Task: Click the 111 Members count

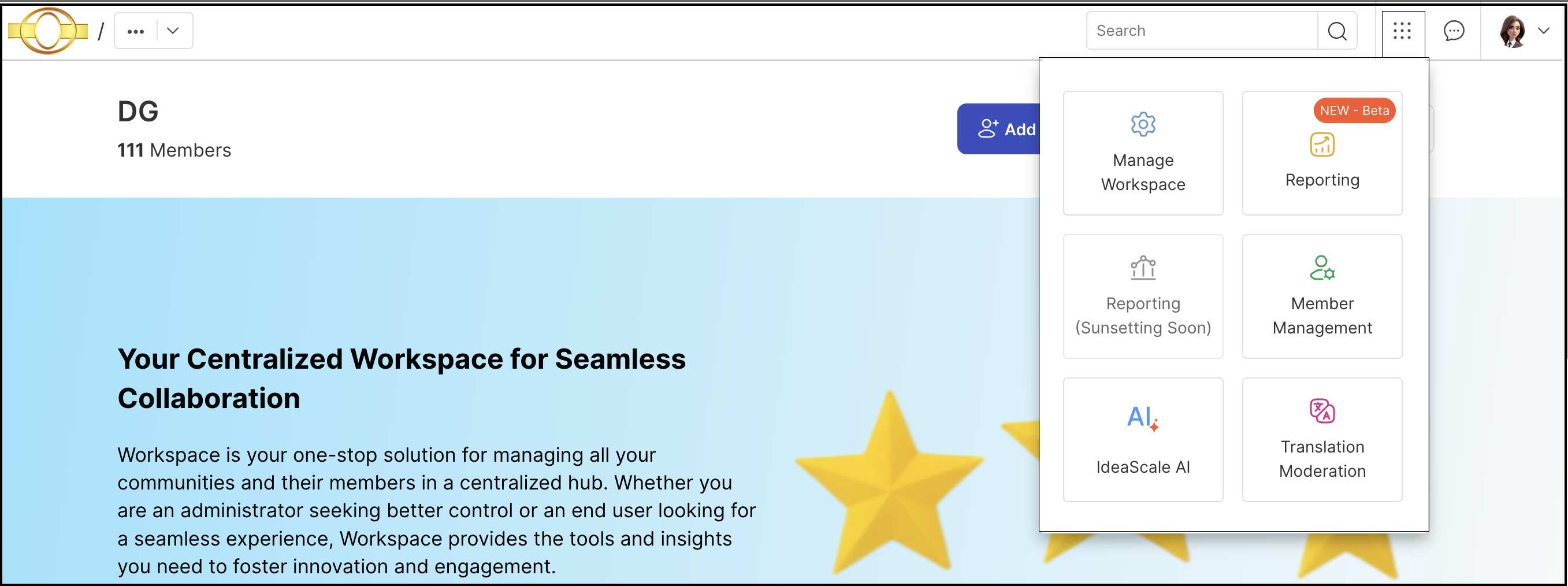Action: (174, 150)
